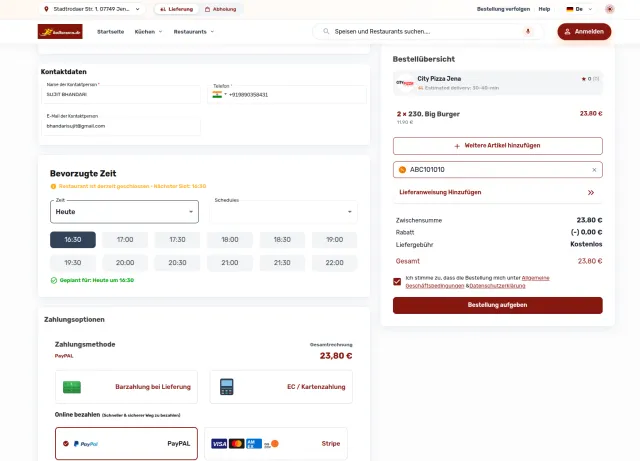Select the 21:30 time slot
Viewport: 640px width, 461px height.
[x=282, y=263]
